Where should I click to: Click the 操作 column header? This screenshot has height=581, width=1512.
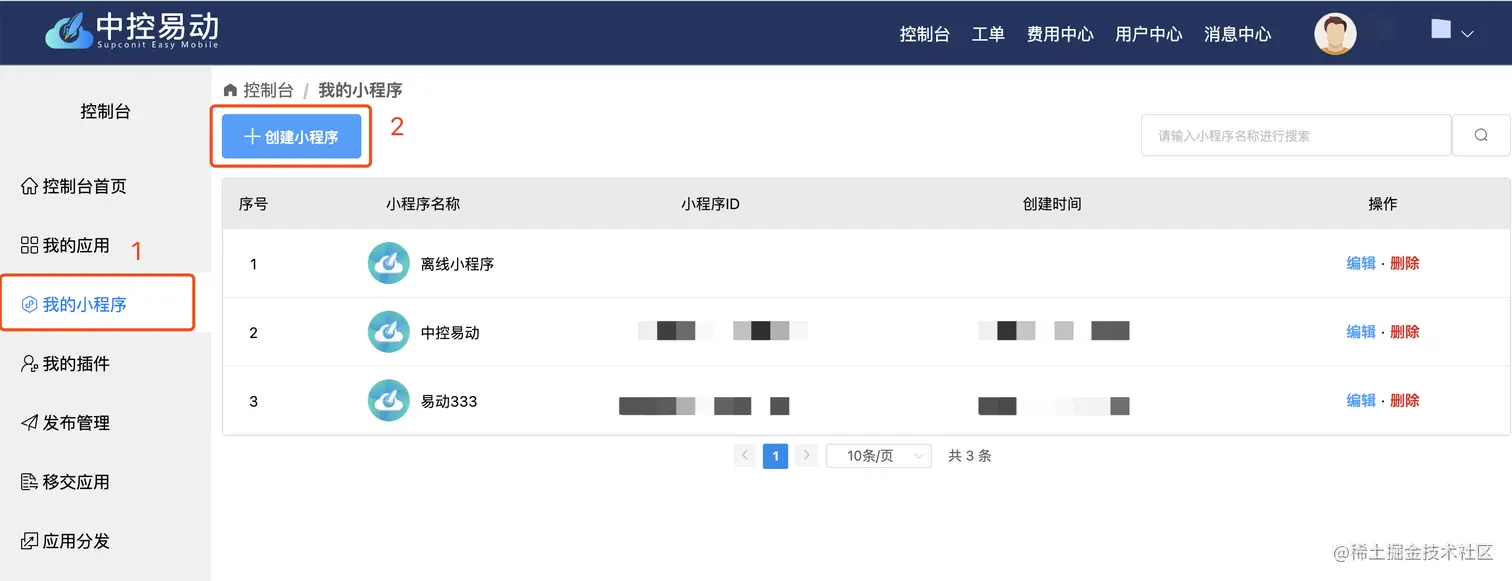[x=1383, y=204]
